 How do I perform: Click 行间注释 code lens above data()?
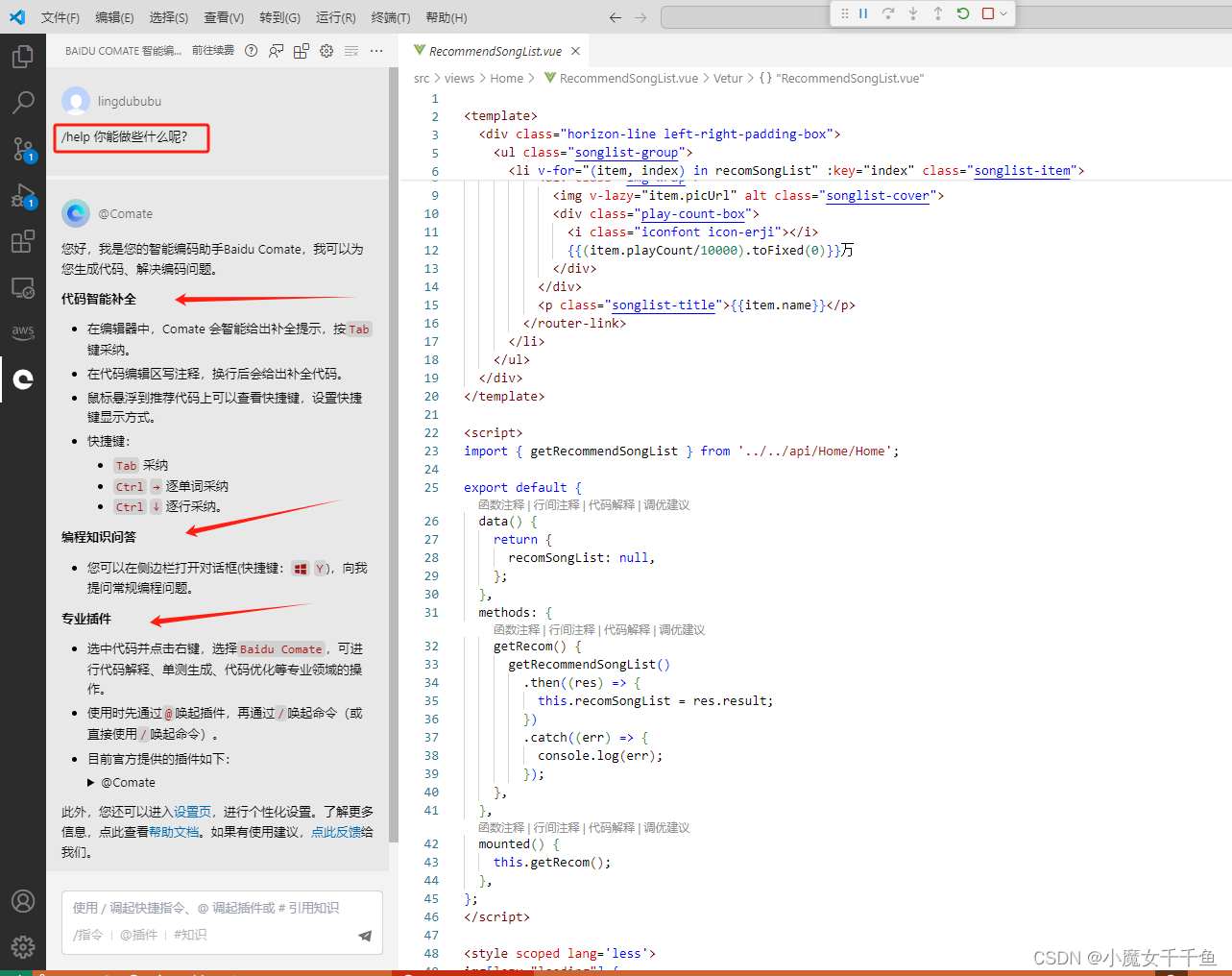[557, 504]
